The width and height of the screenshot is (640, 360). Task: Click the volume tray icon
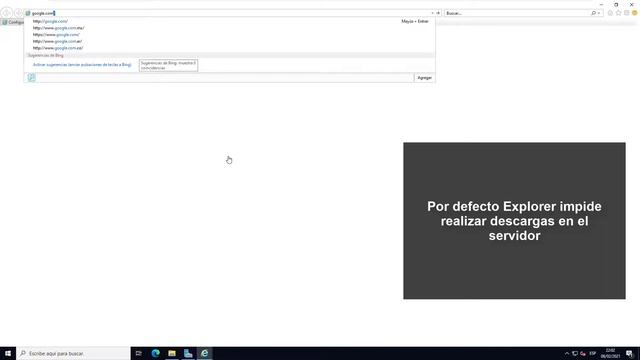[583, 353]
